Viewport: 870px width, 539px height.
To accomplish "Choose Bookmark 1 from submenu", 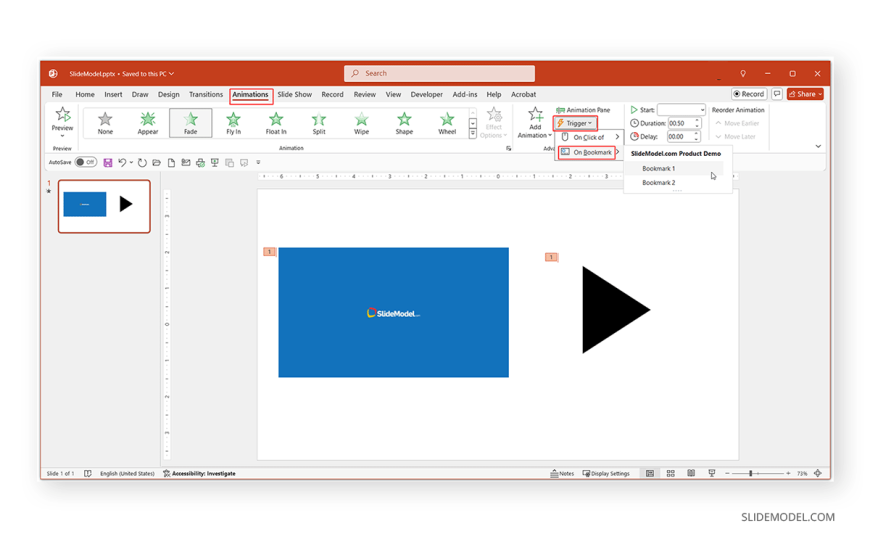I will click(674, 168).
